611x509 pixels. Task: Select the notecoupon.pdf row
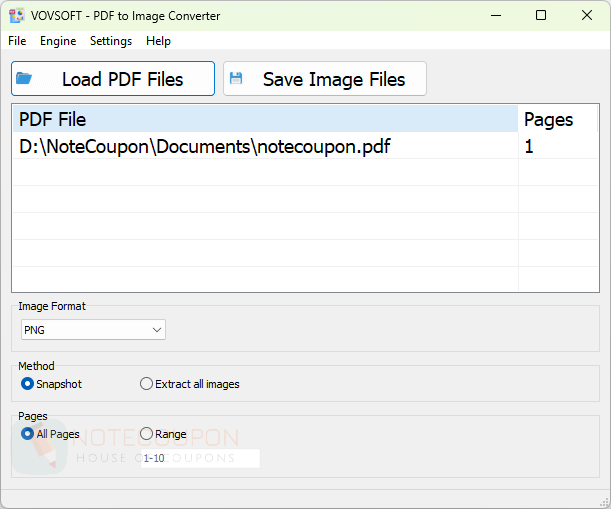[x=306, y=146]
